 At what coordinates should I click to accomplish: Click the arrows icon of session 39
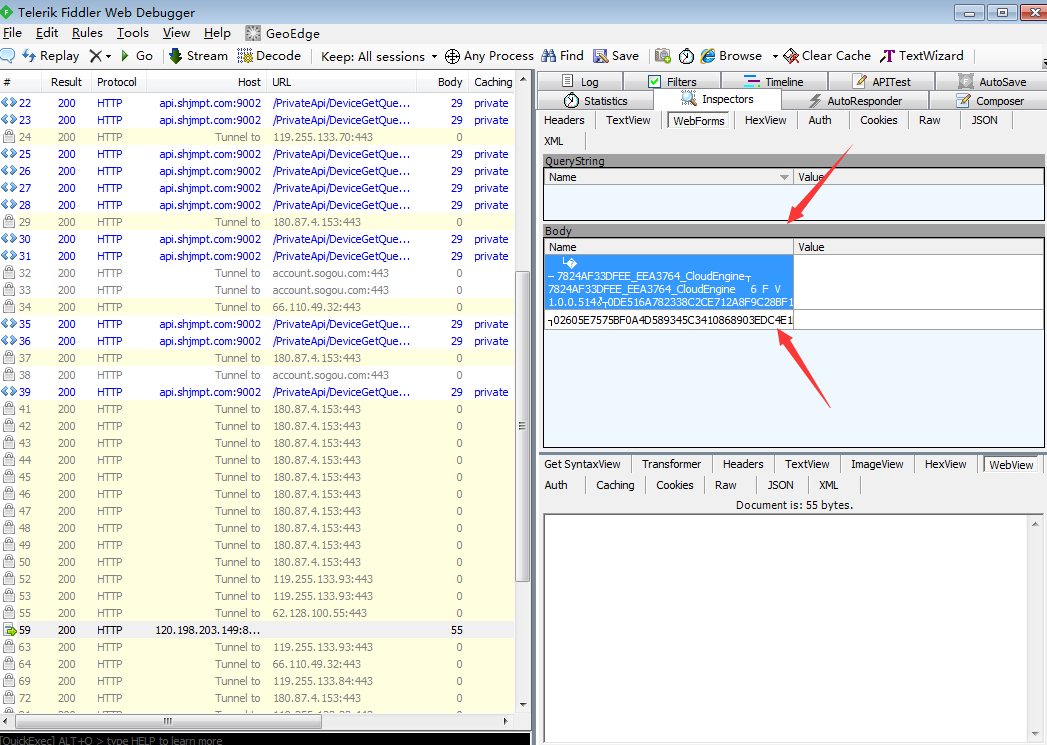[x=9, y=392]
